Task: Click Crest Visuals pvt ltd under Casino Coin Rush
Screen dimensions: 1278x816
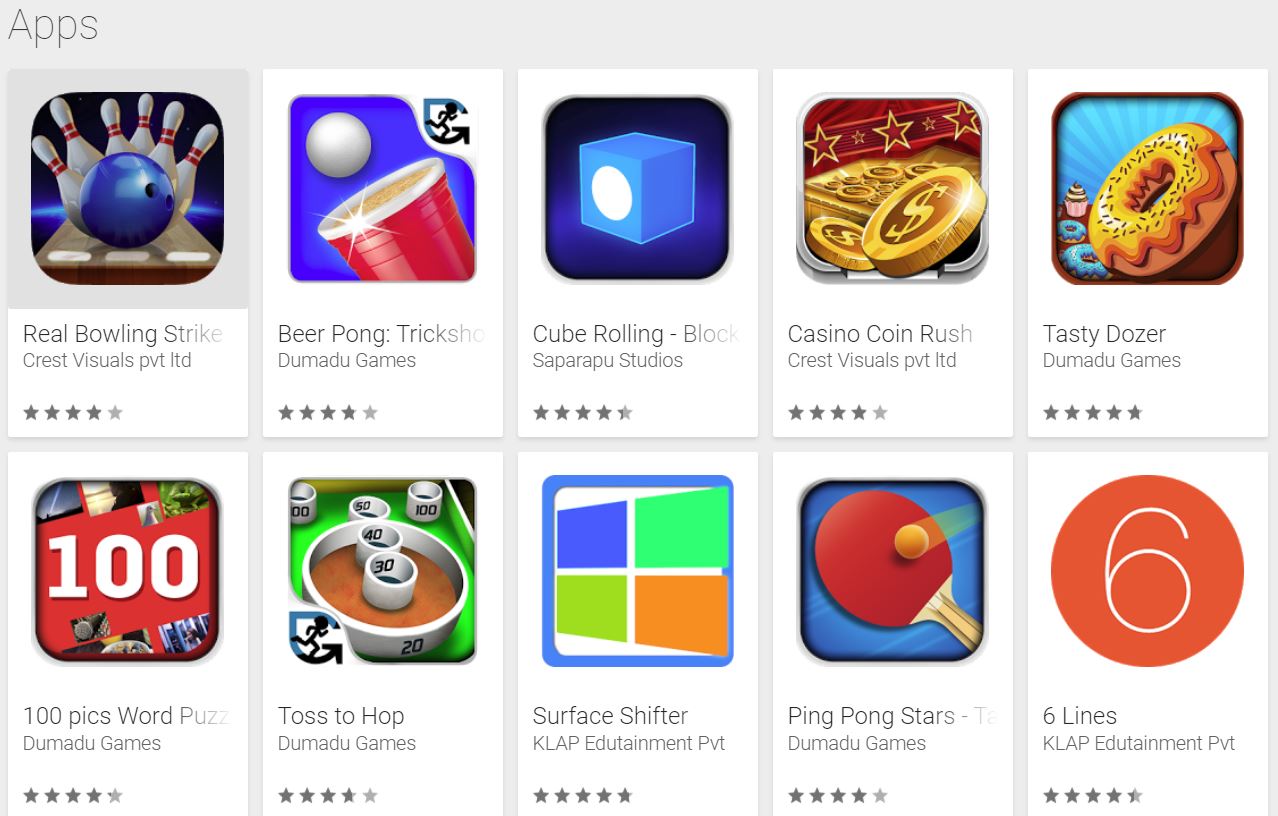Action: (x=872, y=361)
